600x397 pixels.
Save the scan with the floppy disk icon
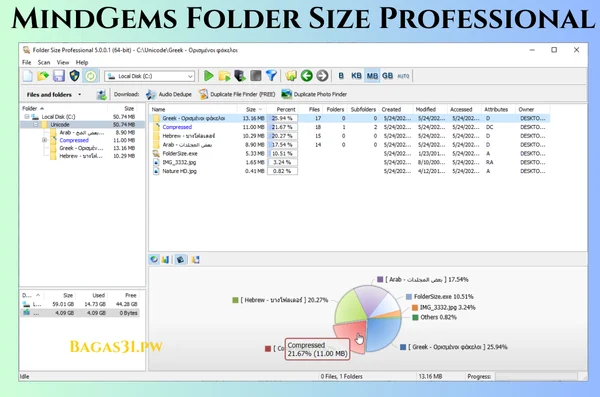point(59,76)
